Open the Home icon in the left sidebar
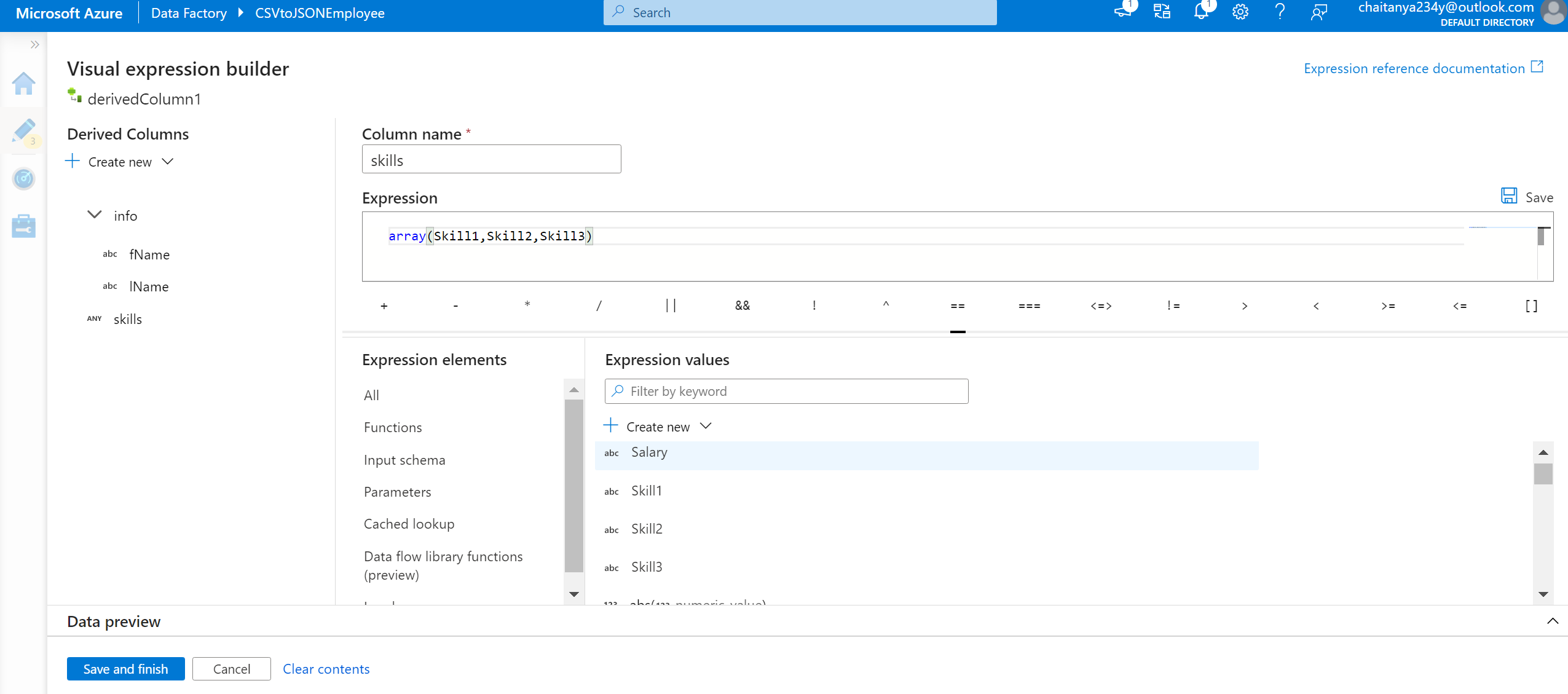This screenshot has height=694, width=1568. (x=23, y=84)
